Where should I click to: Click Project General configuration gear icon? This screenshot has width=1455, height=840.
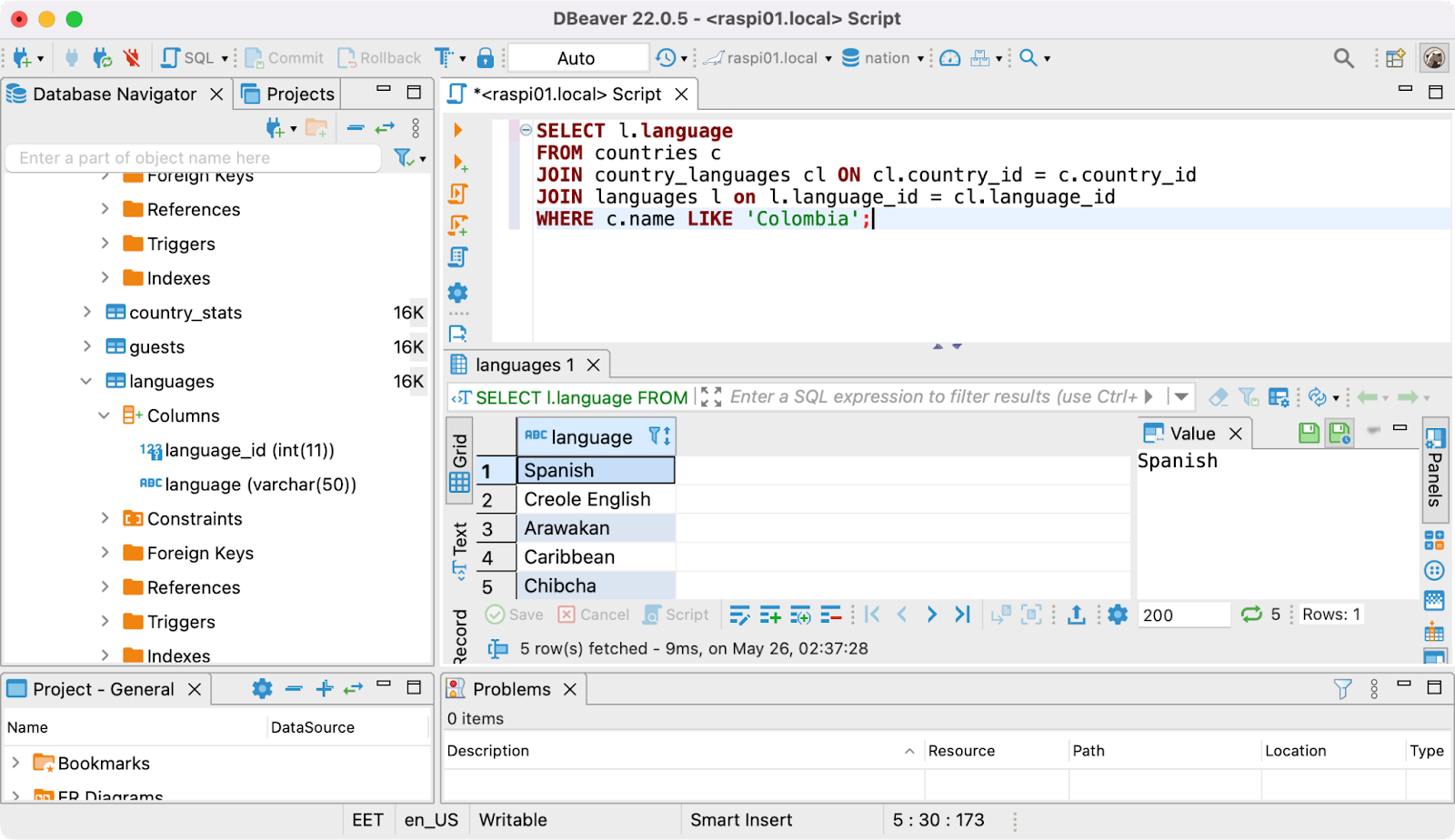262,689
